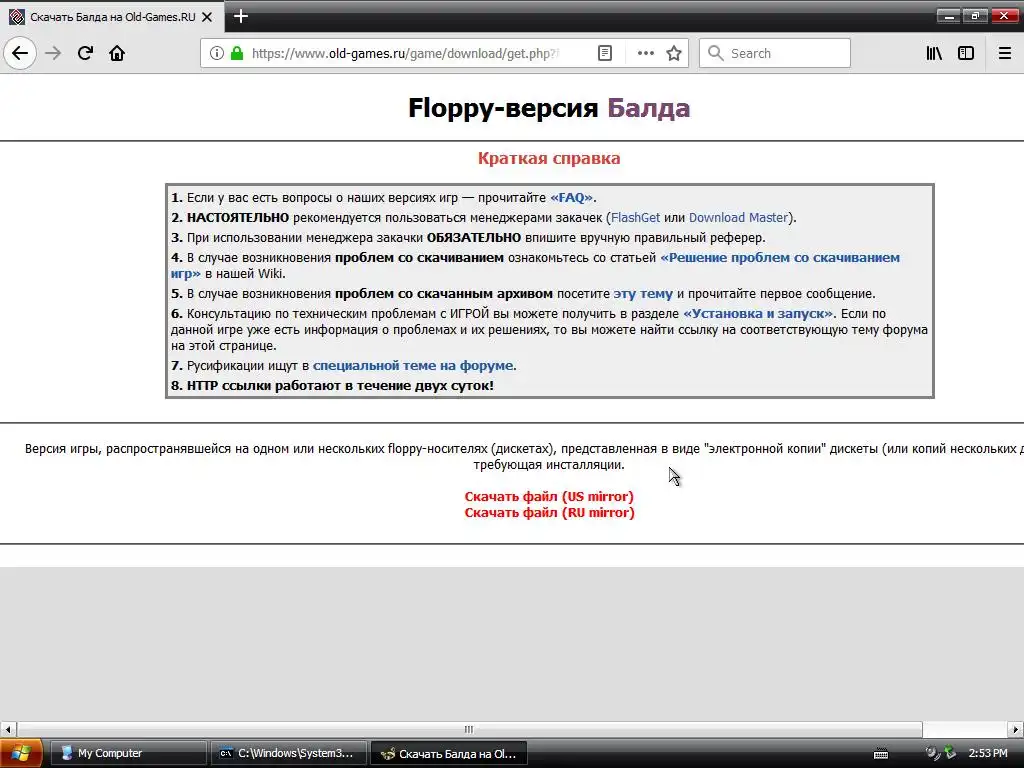Click the Floppy-версия heading text
This screenshot has height=768, width=1024.
(x=503, y=108)
